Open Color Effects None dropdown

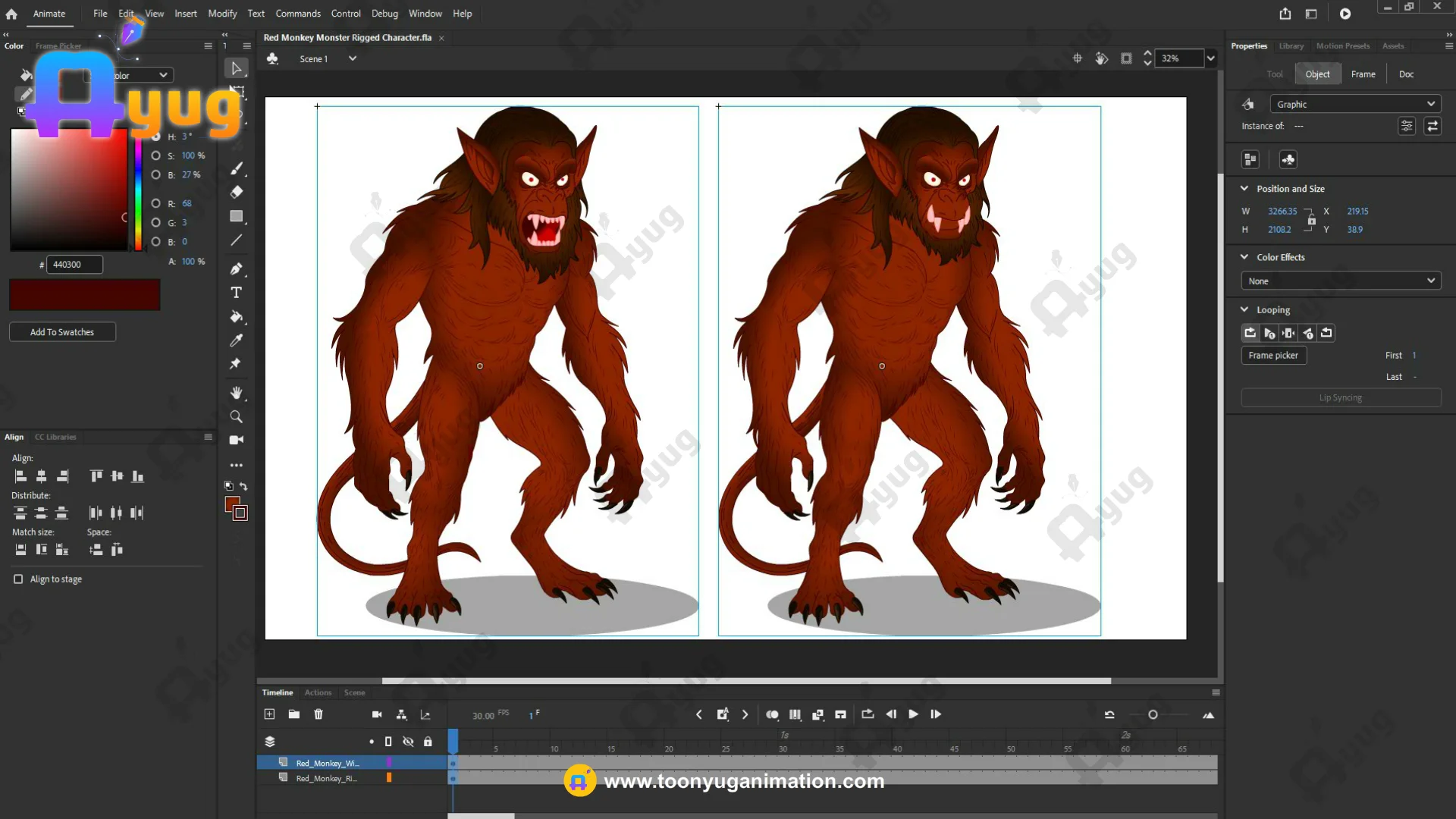point(1340,281)
